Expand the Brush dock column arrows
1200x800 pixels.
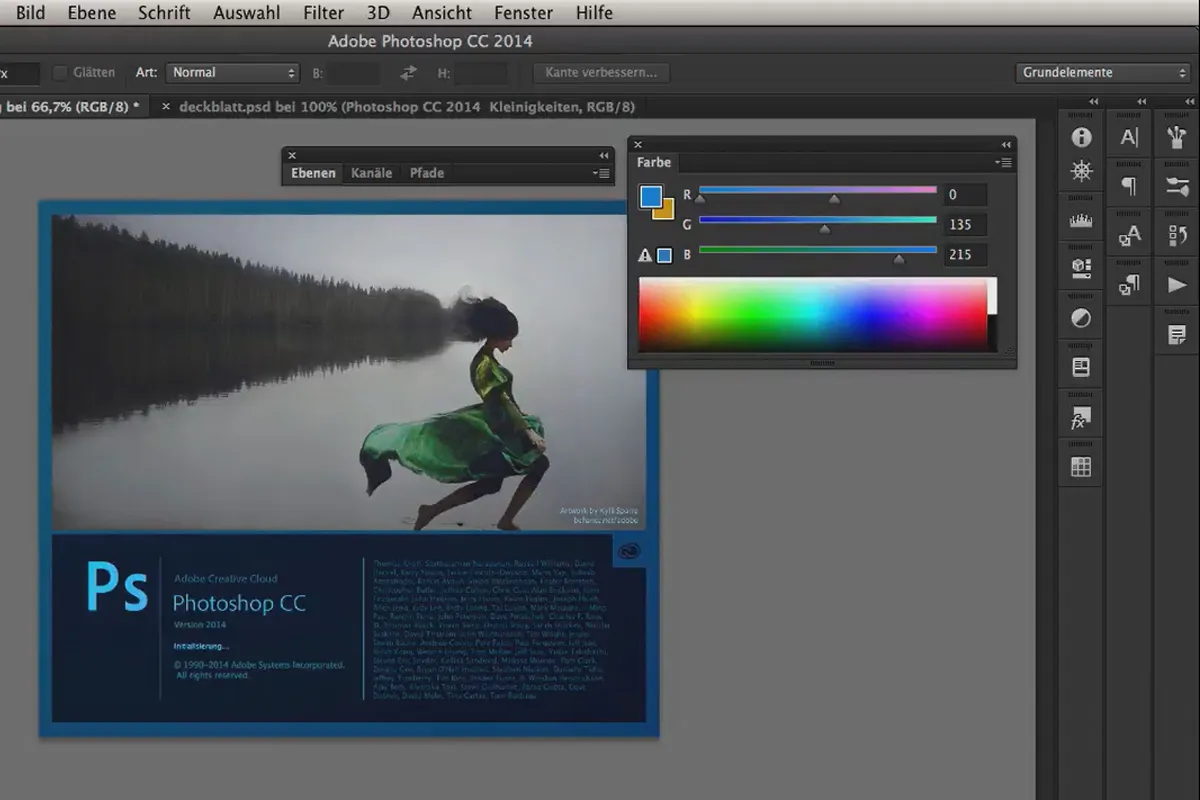click(1189, 101)
